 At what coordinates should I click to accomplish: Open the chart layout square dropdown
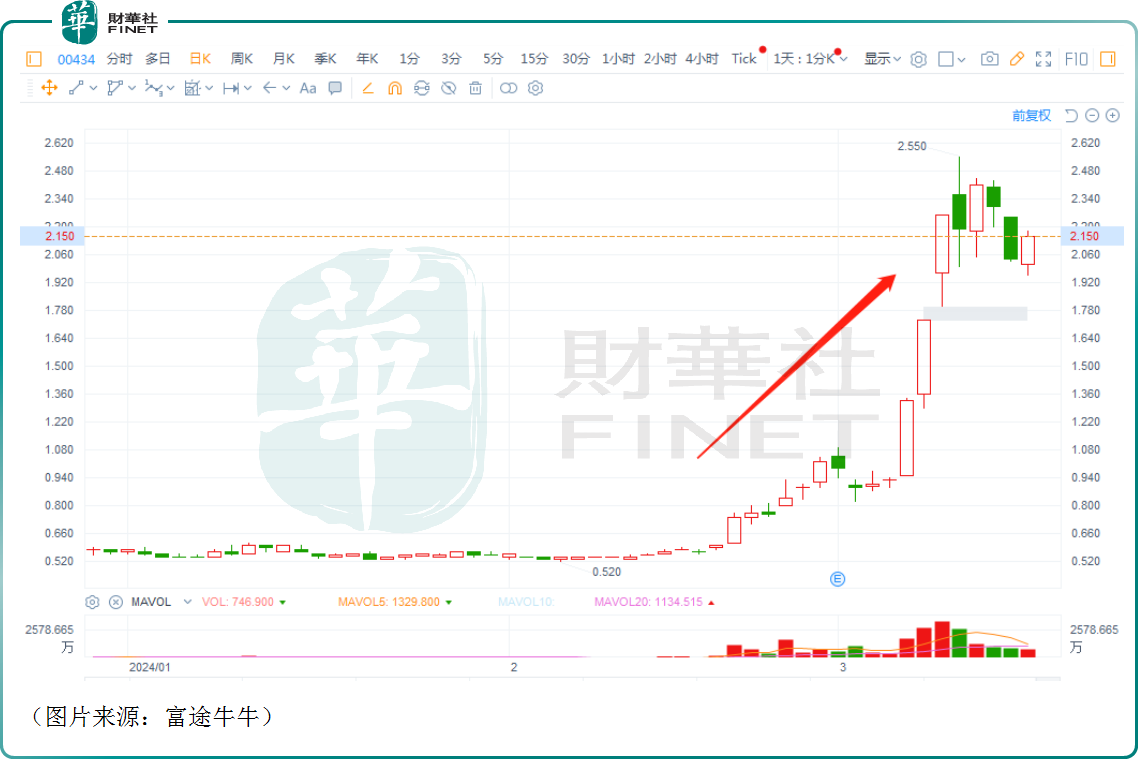951,60
